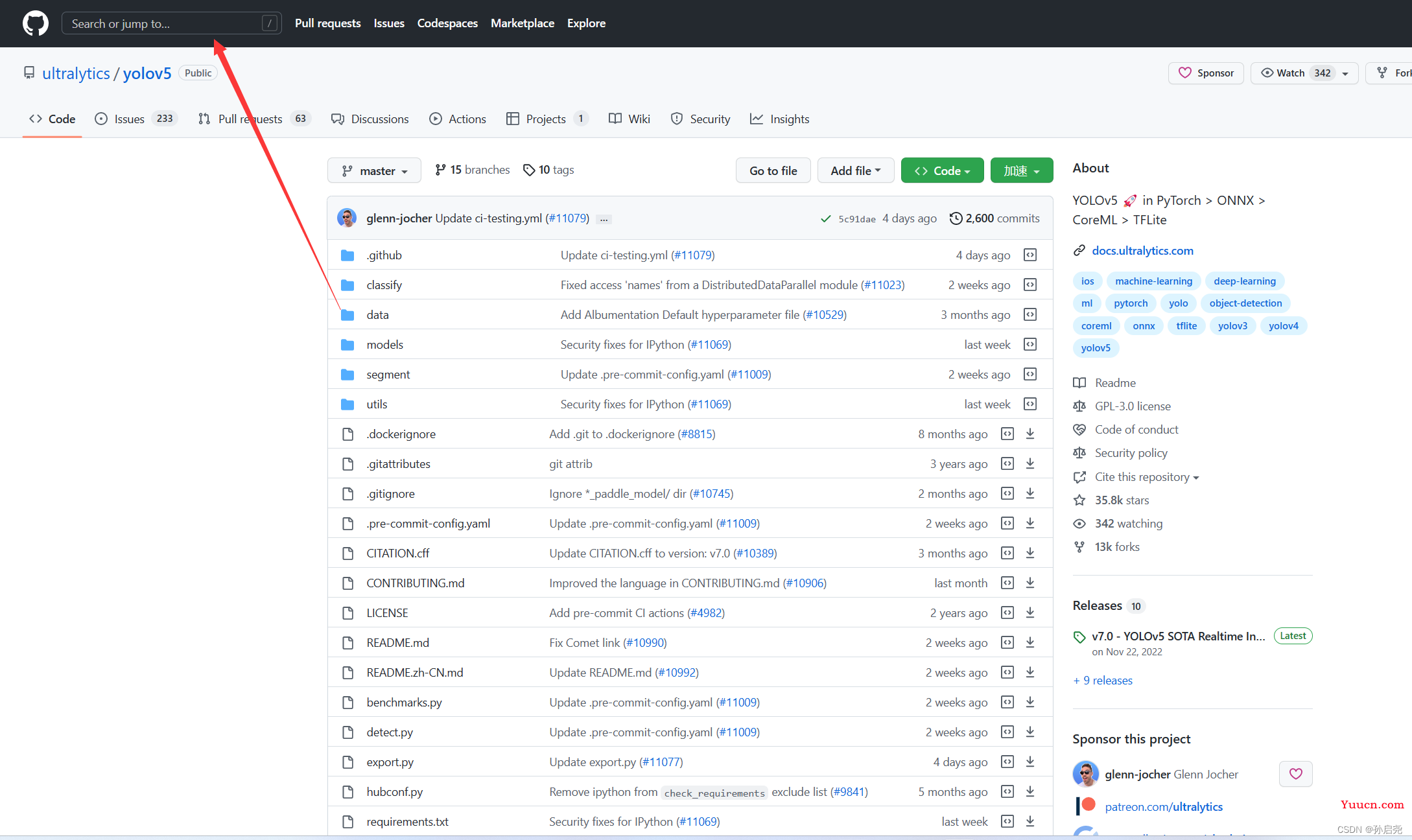Click Explore in the top navigation
1412x840 pixels.
(586, 23)
